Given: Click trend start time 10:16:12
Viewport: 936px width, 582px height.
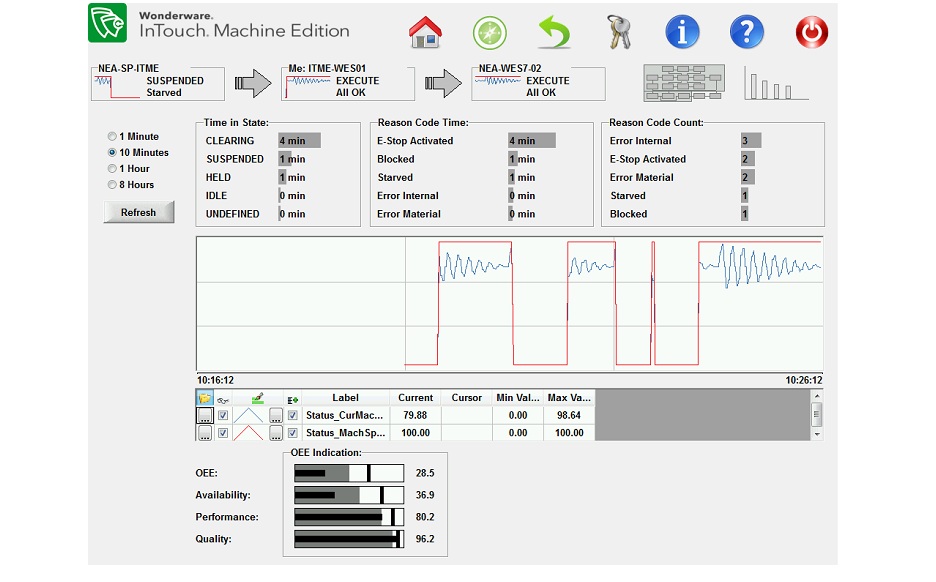Looking at the screenshot, I should [x=215, y=380].
